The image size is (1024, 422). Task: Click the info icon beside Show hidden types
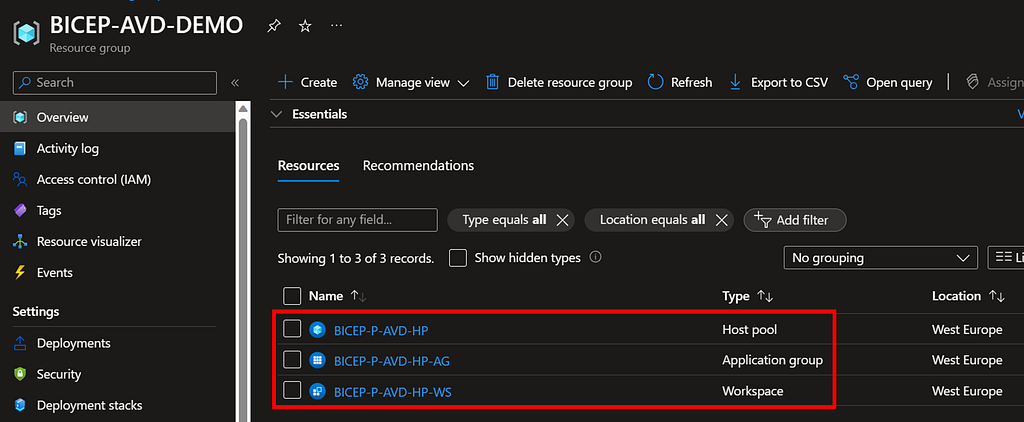[595, 257]
